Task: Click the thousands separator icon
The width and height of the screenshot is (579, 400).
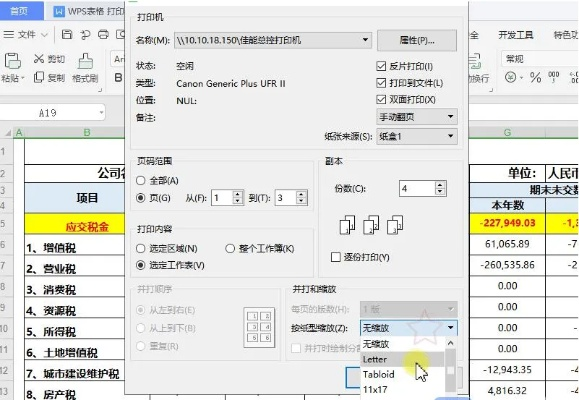Action: coord(554,76)
